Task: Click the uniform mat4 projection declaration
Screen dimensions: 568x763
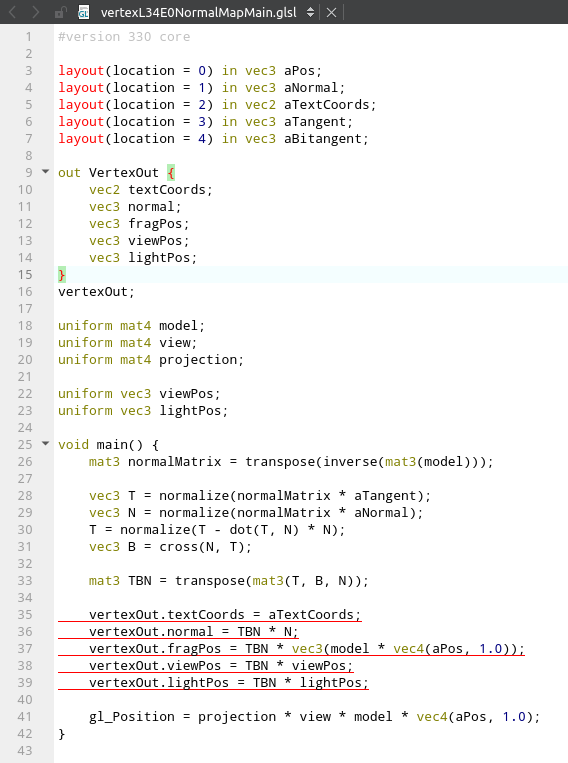Action: click(151, 360)
